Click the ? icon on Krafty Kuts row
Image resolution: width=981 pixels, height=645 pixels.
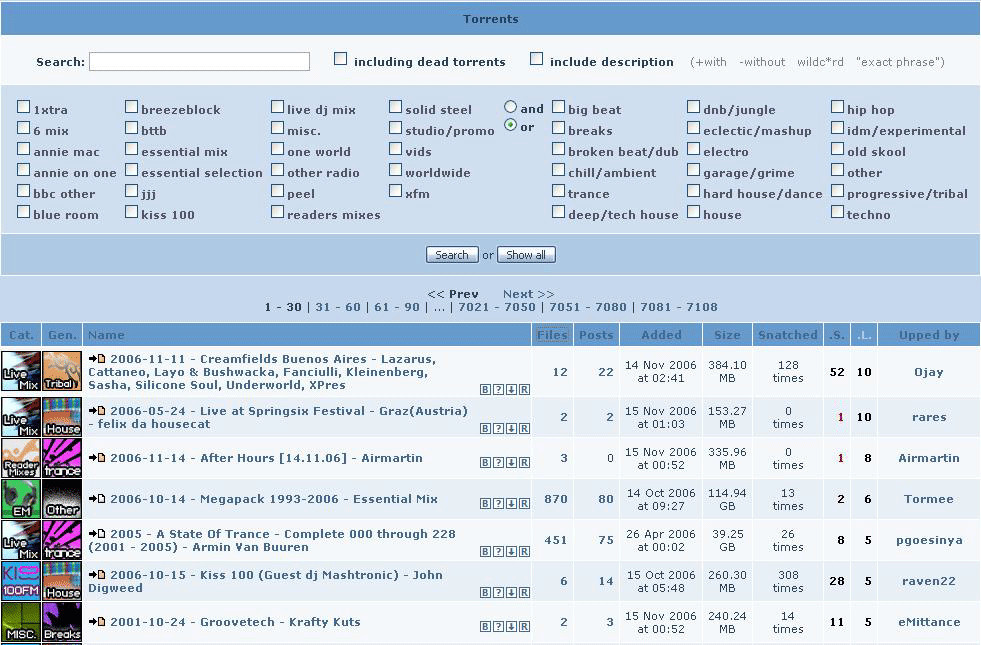point(498,627)
